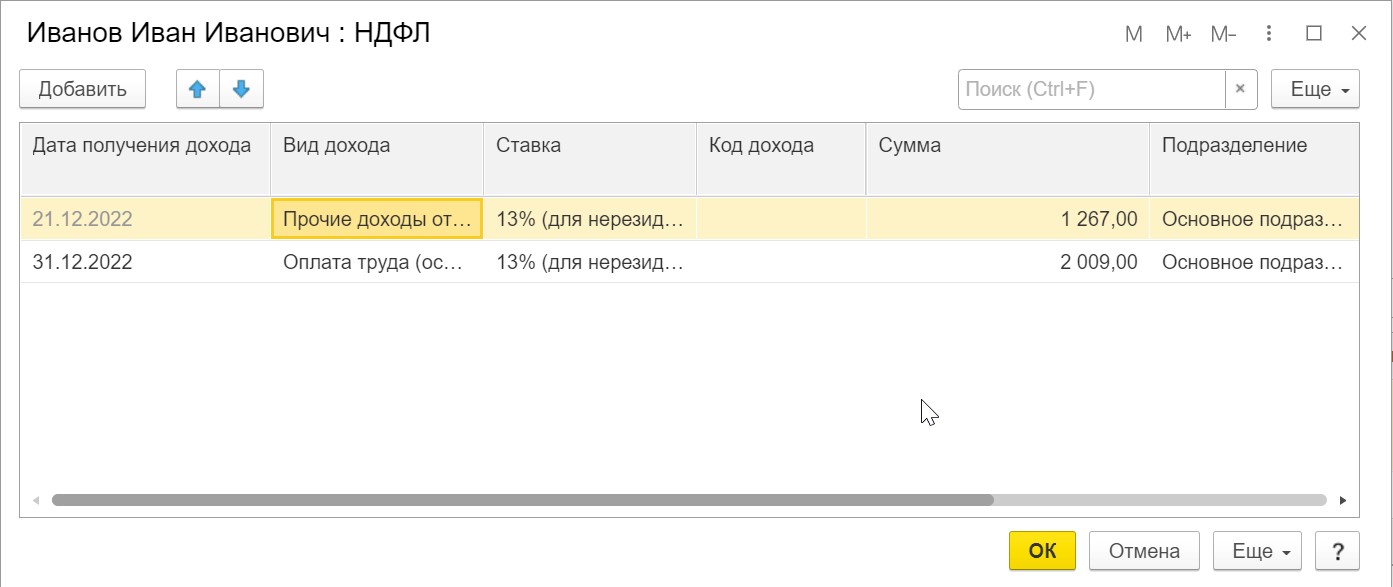Move row down with the blue arrow

[x=241, y=89]
